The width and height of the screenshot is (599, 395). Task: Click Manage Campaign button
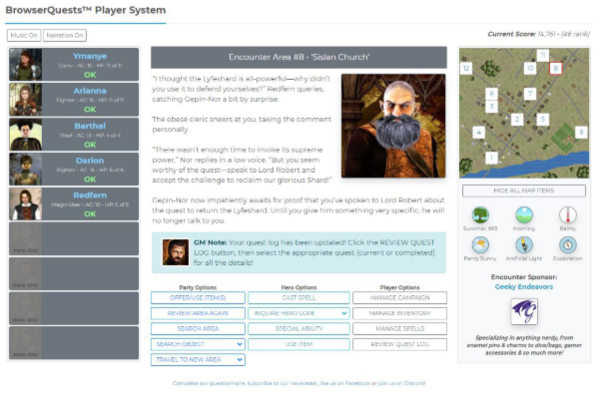400,298
